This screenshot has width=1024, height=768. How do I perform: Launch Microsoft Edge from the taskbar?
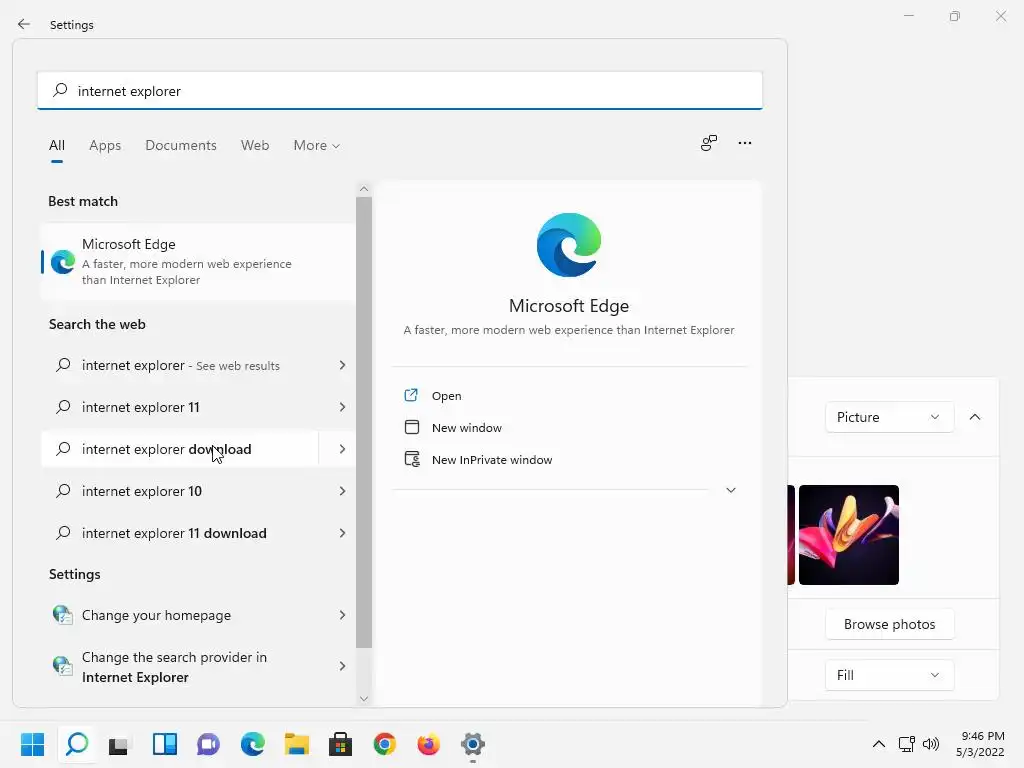point(252,744)
